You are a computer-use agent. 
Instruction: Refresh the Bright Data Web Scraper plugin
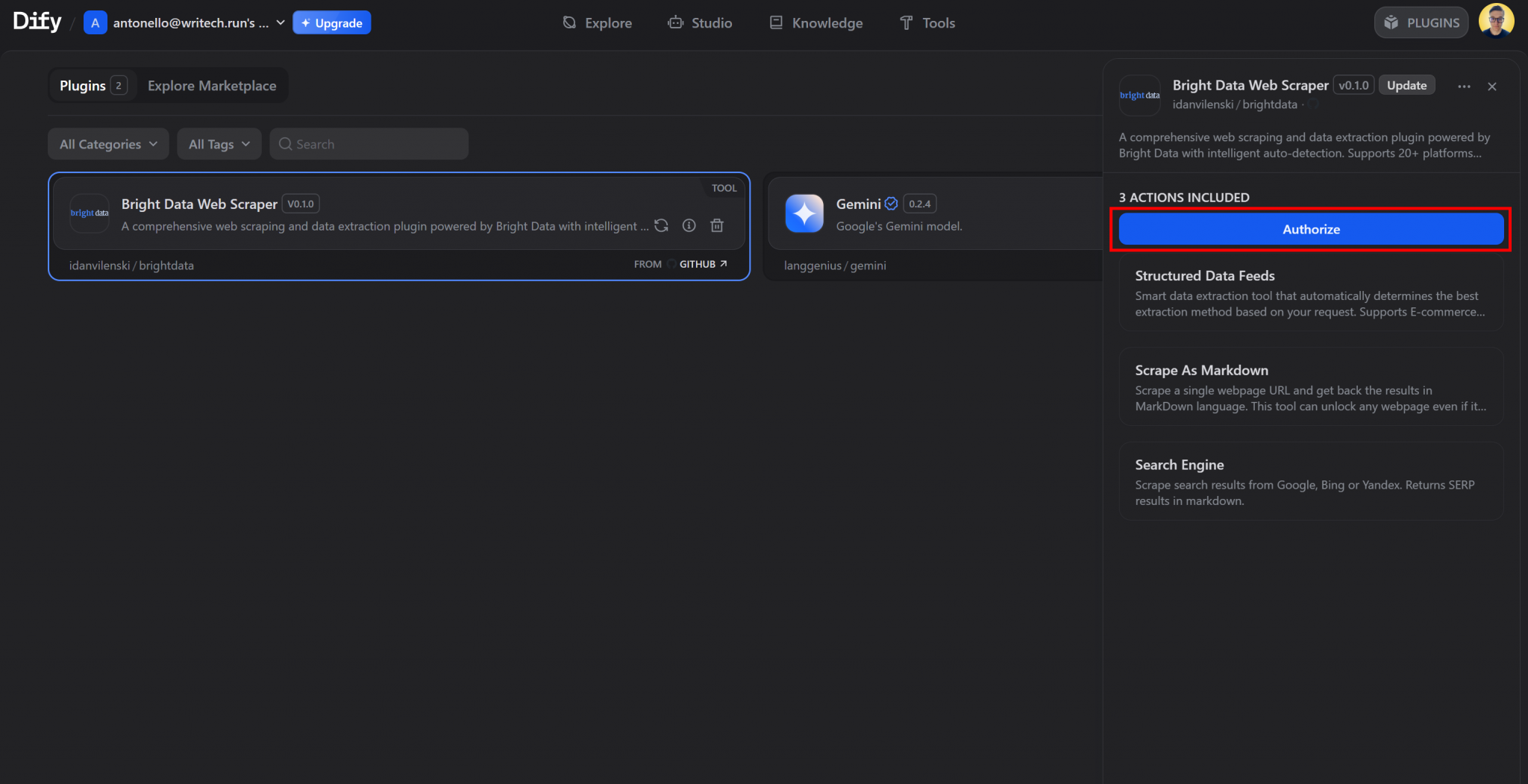point(661,225)
